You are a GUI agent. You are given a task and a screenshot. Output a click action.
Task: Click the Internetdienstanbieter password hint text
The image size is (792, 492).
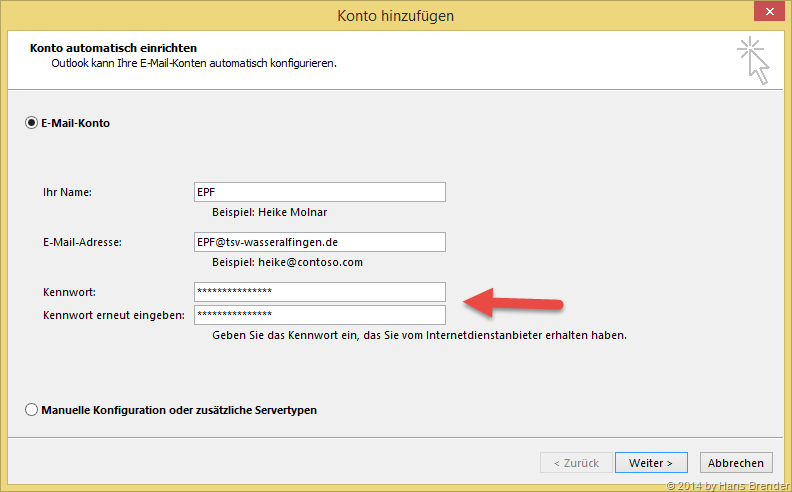(419, 336)
